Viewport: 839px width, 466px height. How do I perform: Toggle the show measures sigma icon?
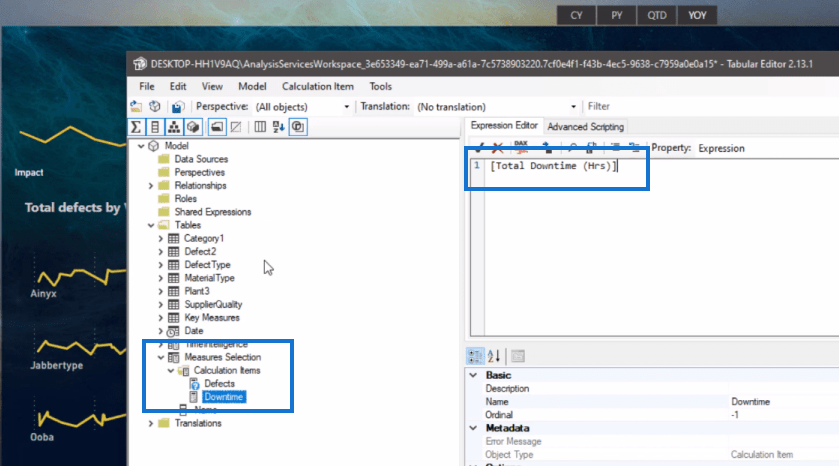pyautogui.click(x=137, y=127)
